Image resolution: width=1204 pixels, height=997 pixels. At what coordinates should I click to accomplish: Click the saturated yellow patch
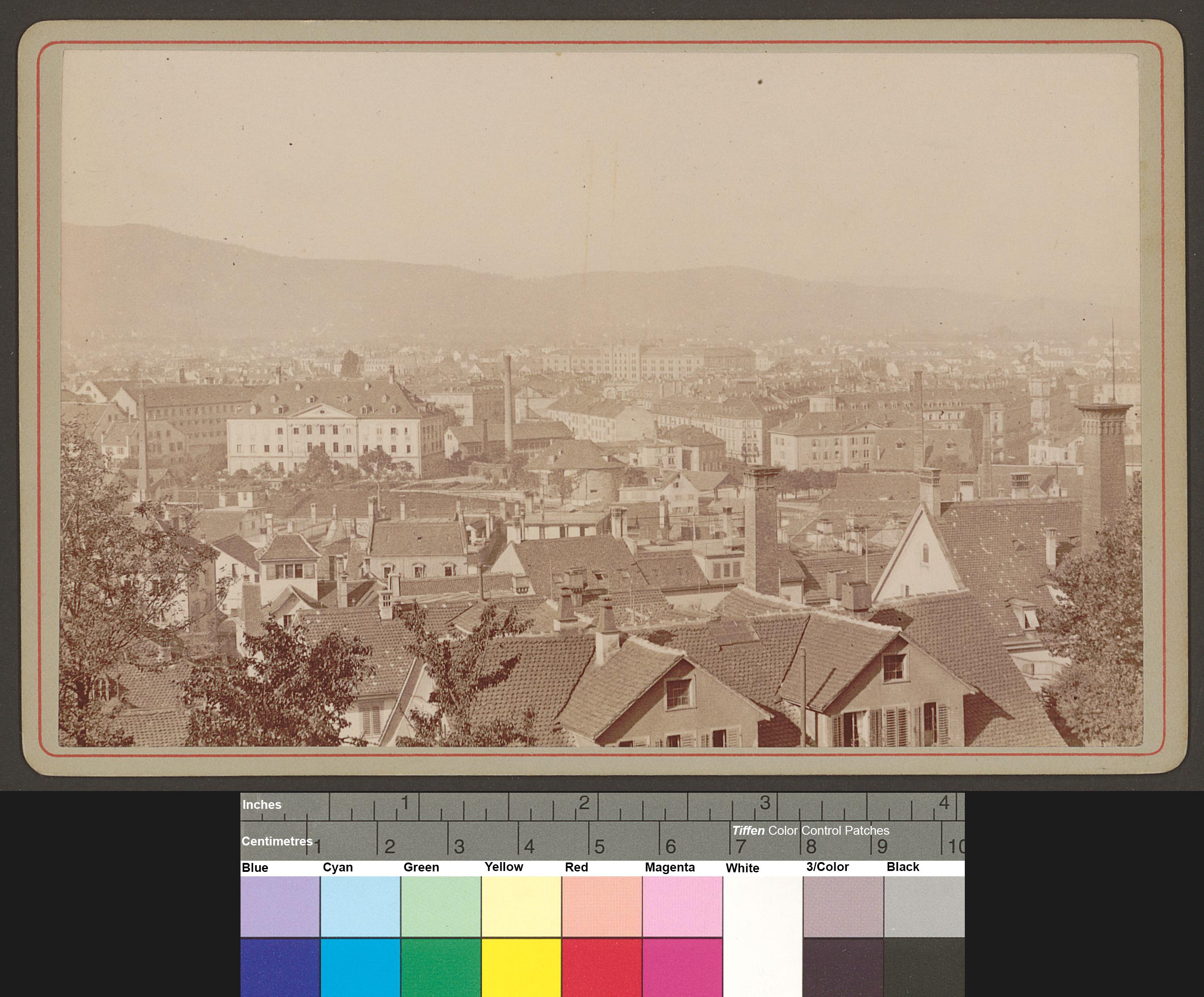[521, 967]
